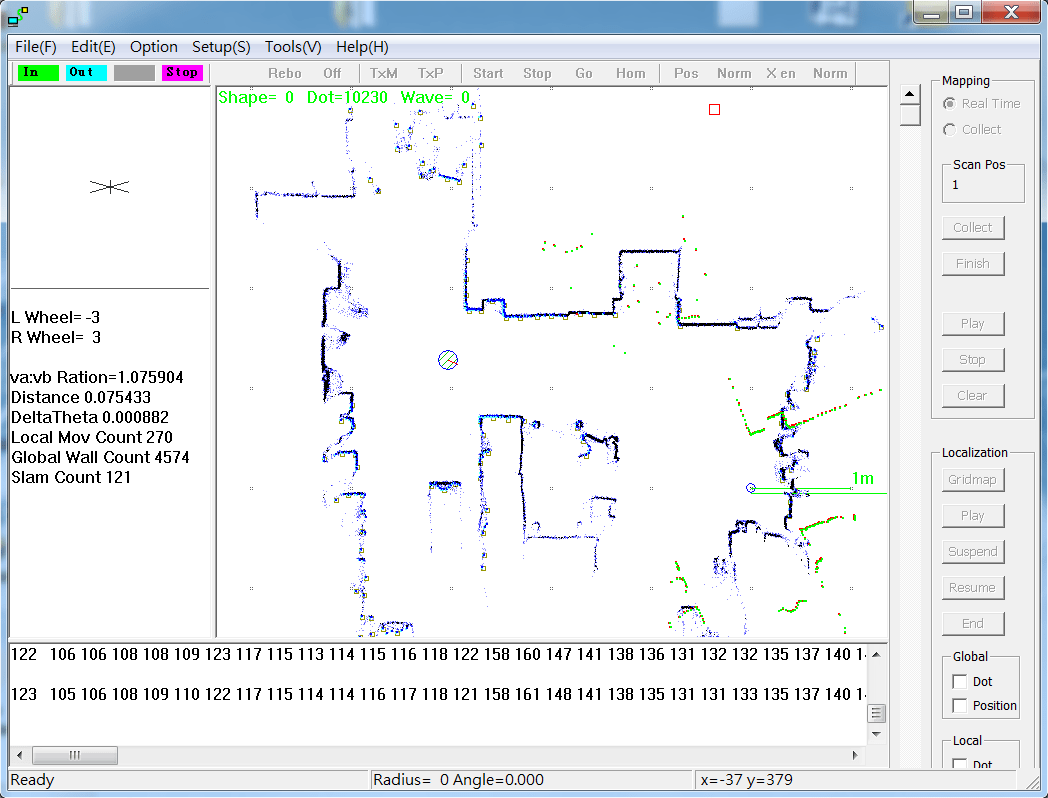
Task: Click the 'Dot=10230' status text on map
Action: click(x=347, y=98)
